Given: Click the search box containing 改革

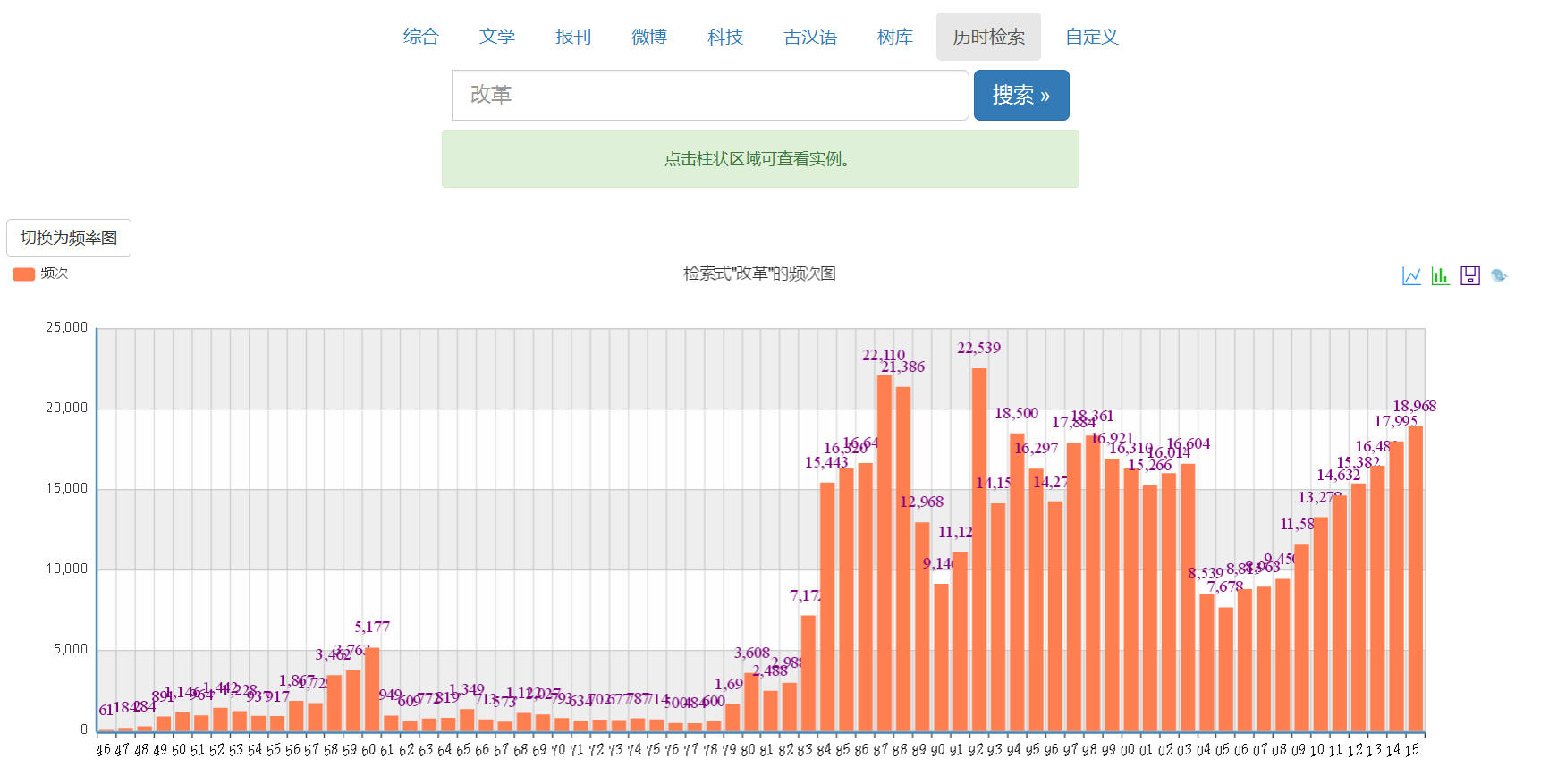Looking at the screenshot, I should pyautogui.click(x=710, y=96).
